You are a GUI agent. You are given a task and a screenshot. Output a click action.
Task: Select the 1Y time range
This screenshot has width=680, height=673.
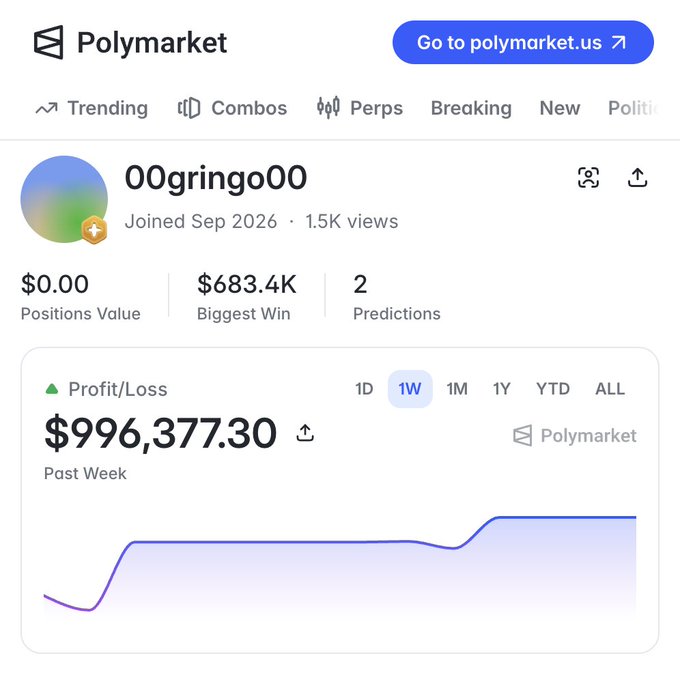(x=502, y=389)
